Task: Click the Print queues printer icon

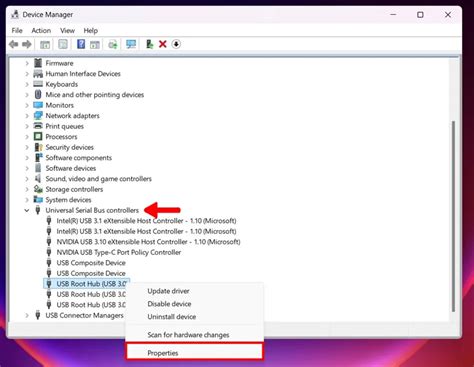Action: tap(38, 126)
